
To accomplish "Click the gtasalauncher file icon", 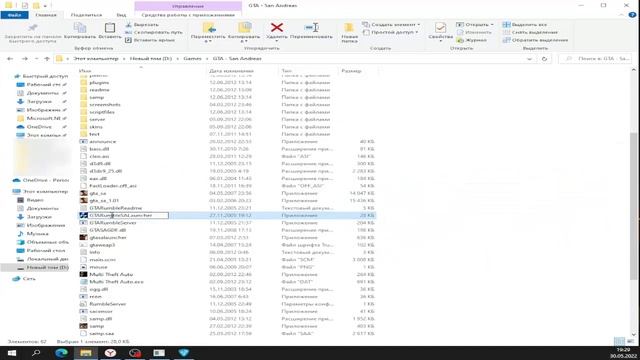I will click(83, 237).
